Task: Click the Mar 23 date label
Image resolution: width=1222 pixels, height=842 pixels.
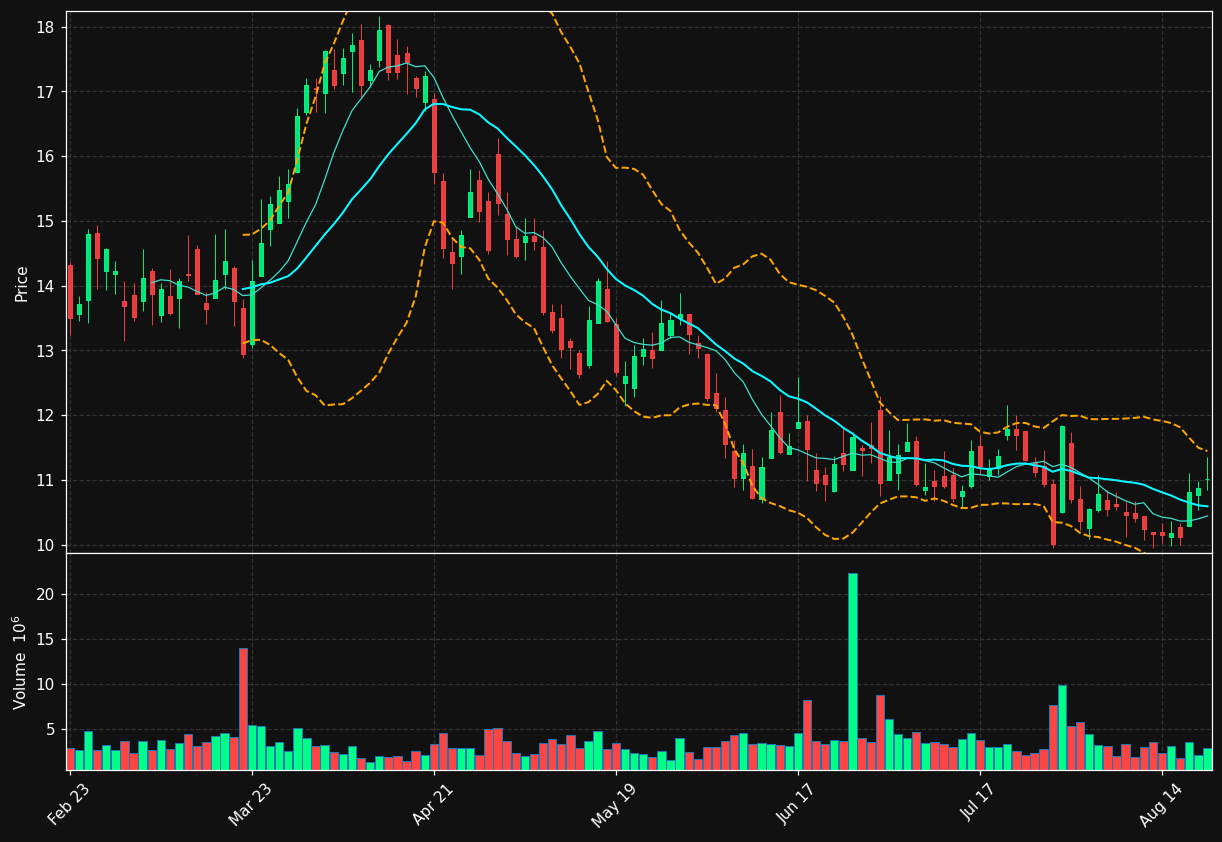Action: [x=250, y=806]
